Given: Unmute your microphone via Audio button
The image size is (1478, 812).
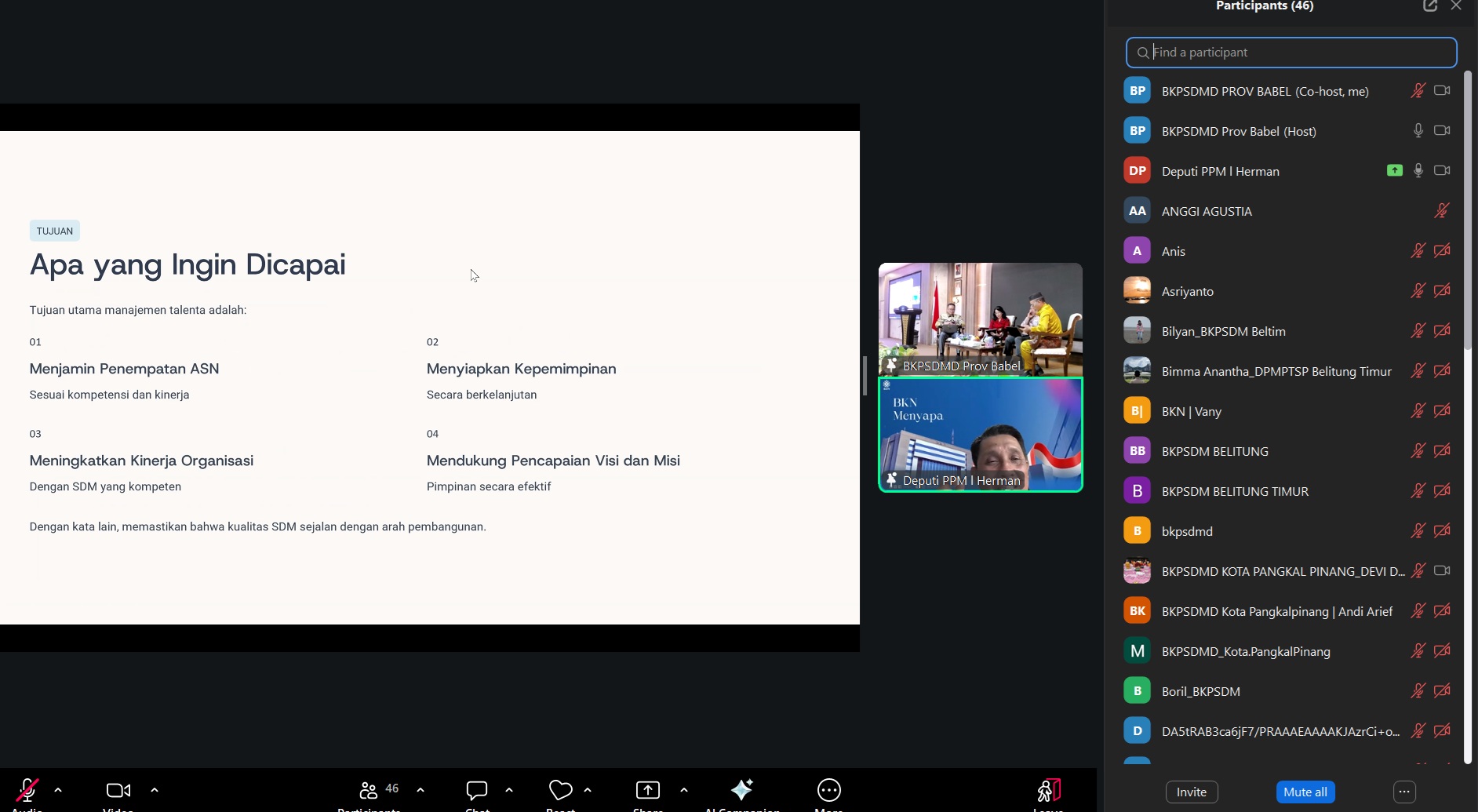Looking at the screenshot, I should tap(27, 790).
